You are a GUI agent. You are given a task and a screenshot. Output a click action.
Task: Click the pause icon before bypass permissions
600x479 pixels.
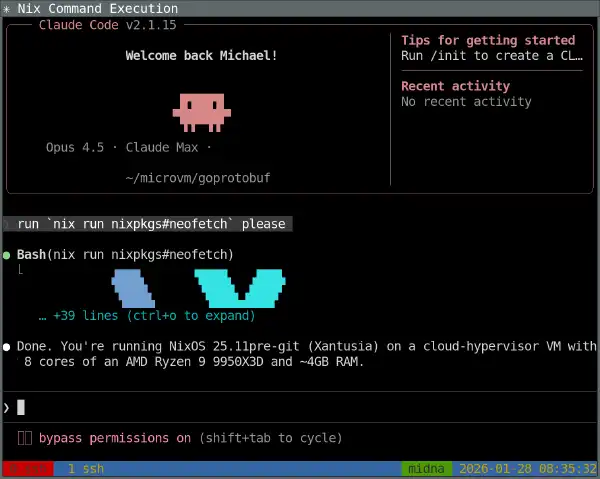click(x=24, y=438)
